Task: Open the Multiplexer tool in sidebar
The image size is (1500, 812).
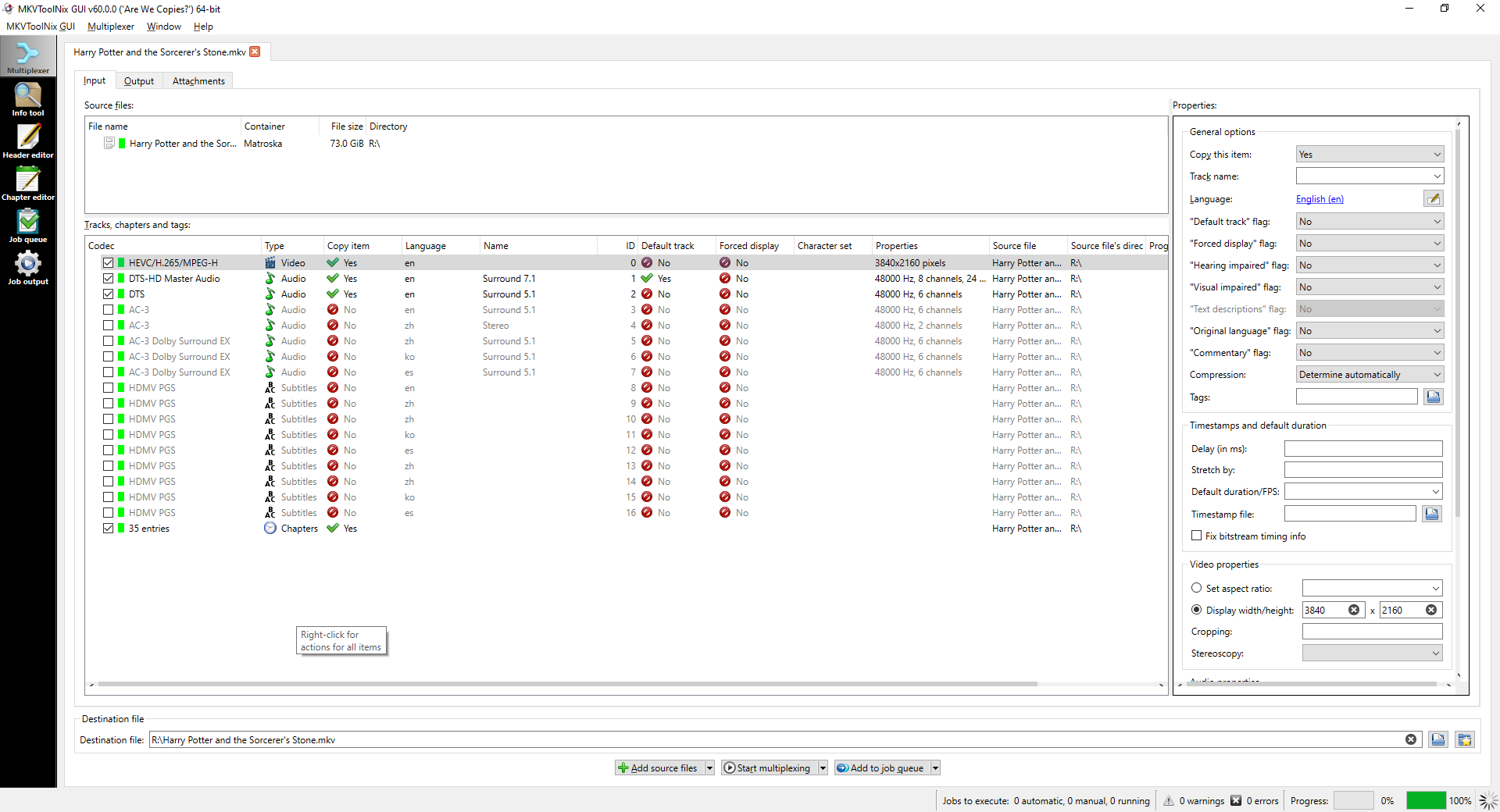Action: tap(28, 56)
